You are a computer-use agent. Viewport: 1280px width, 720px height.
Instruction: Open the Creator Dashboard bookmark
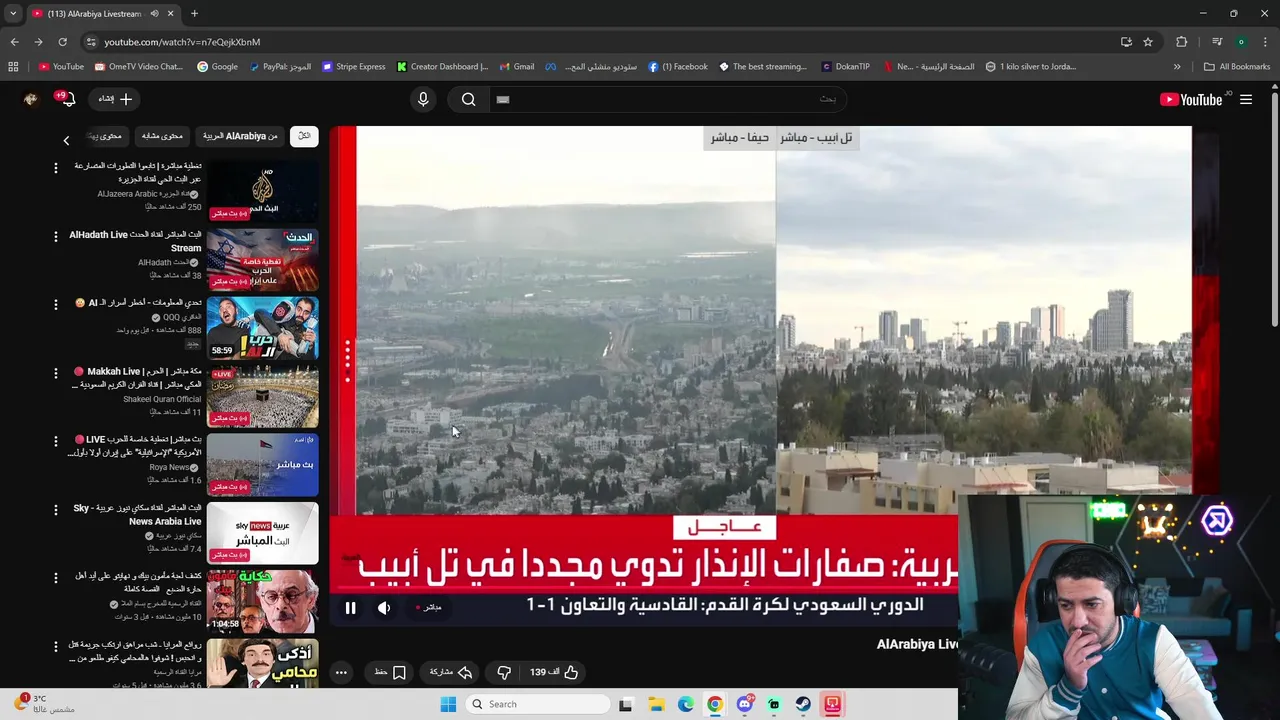[442, 67]
